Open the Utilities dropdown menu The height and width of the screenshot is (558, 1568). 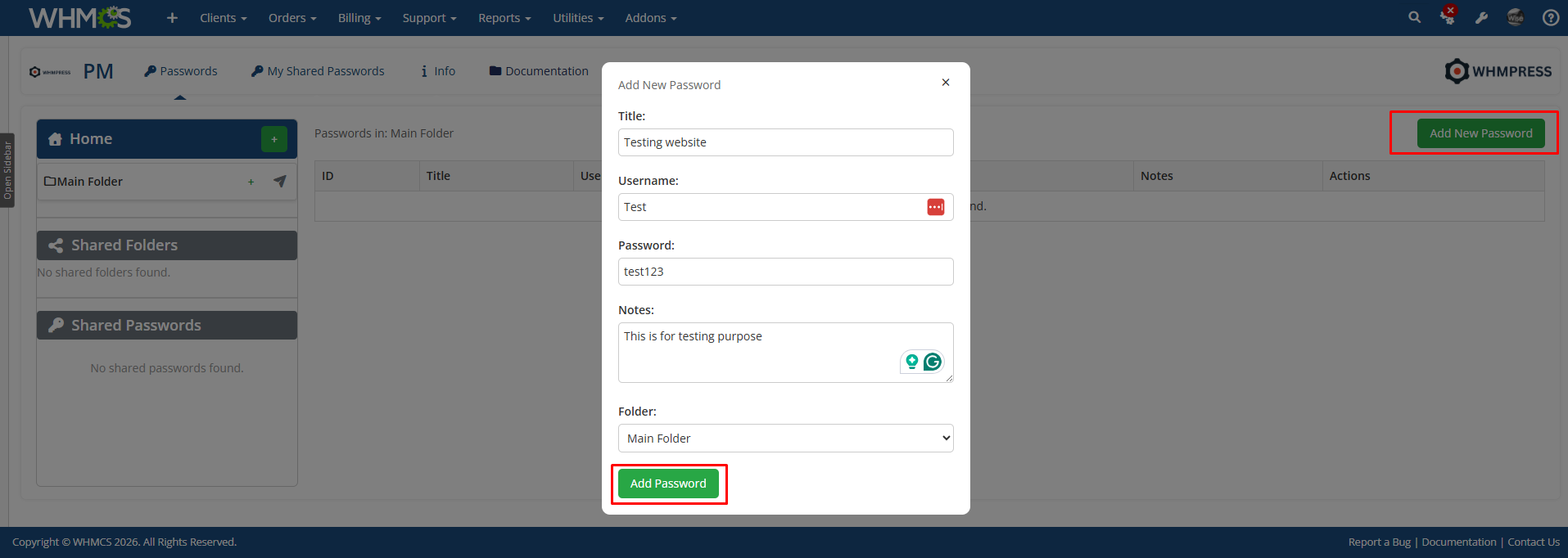[577, 18]
